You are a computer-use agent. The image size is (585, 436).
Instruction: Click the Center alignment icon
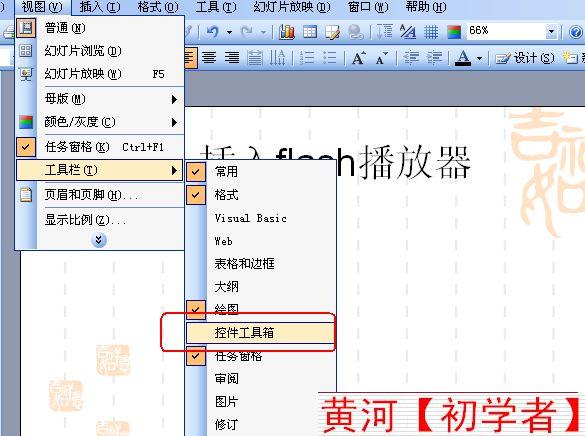coord(209,58)
